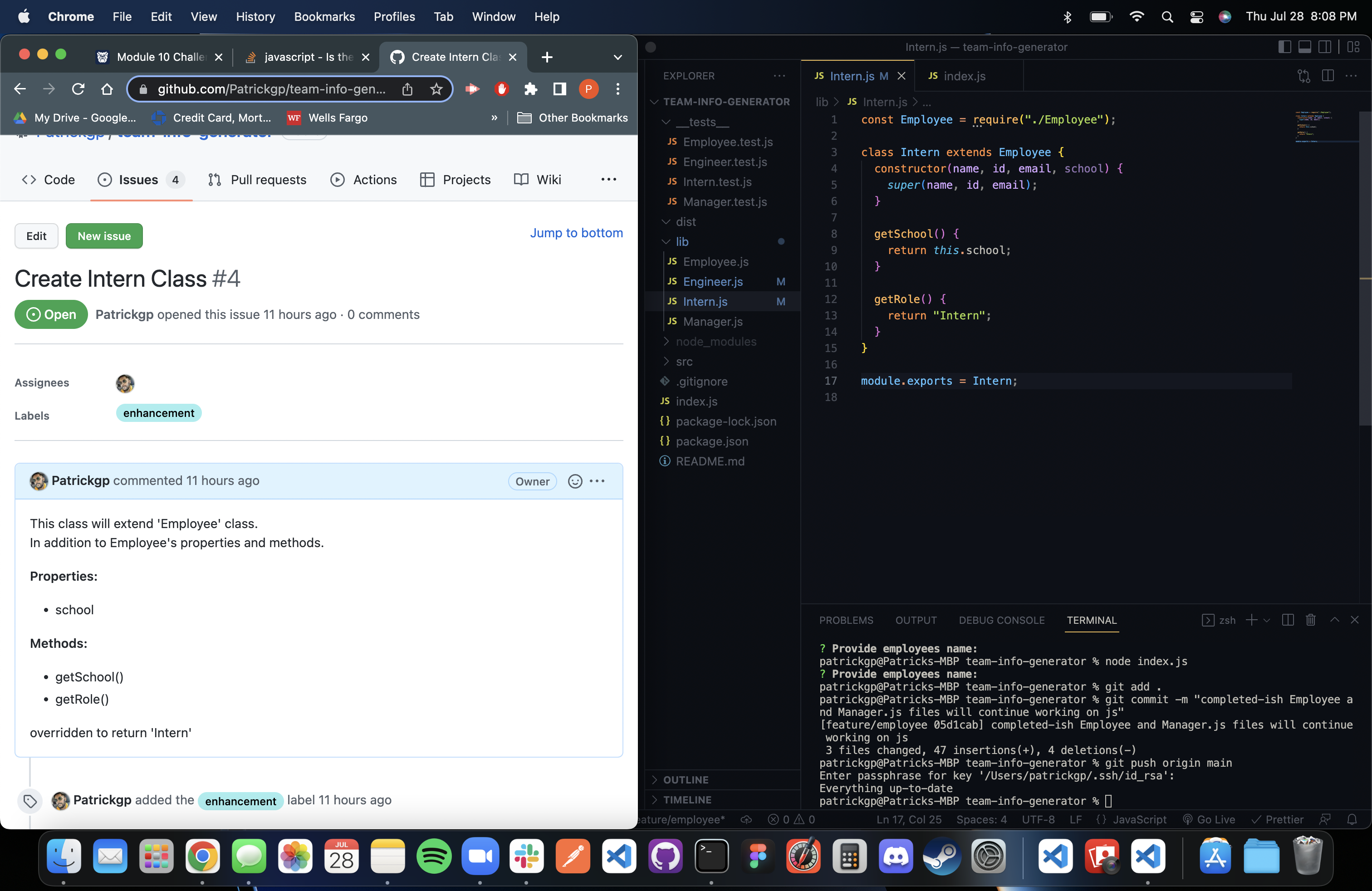
Task: Open Explorer views and more actions ellipsis
Action: [779, 75]
